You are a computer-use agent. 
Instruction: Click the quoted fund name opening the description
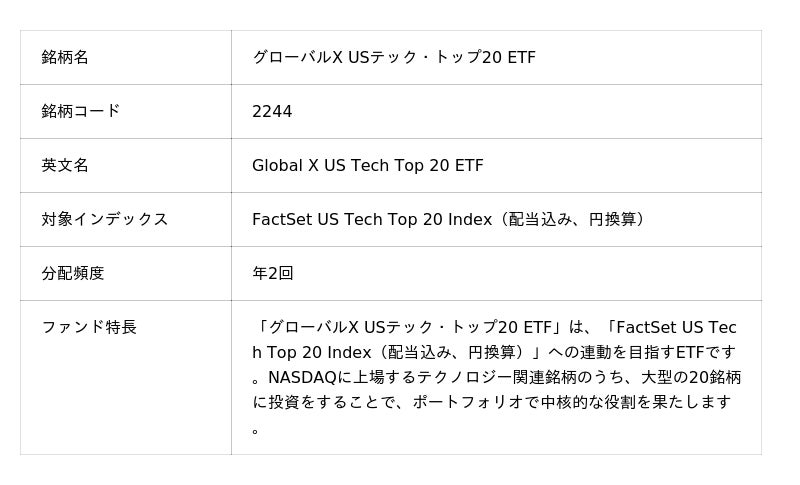(397, 328)
